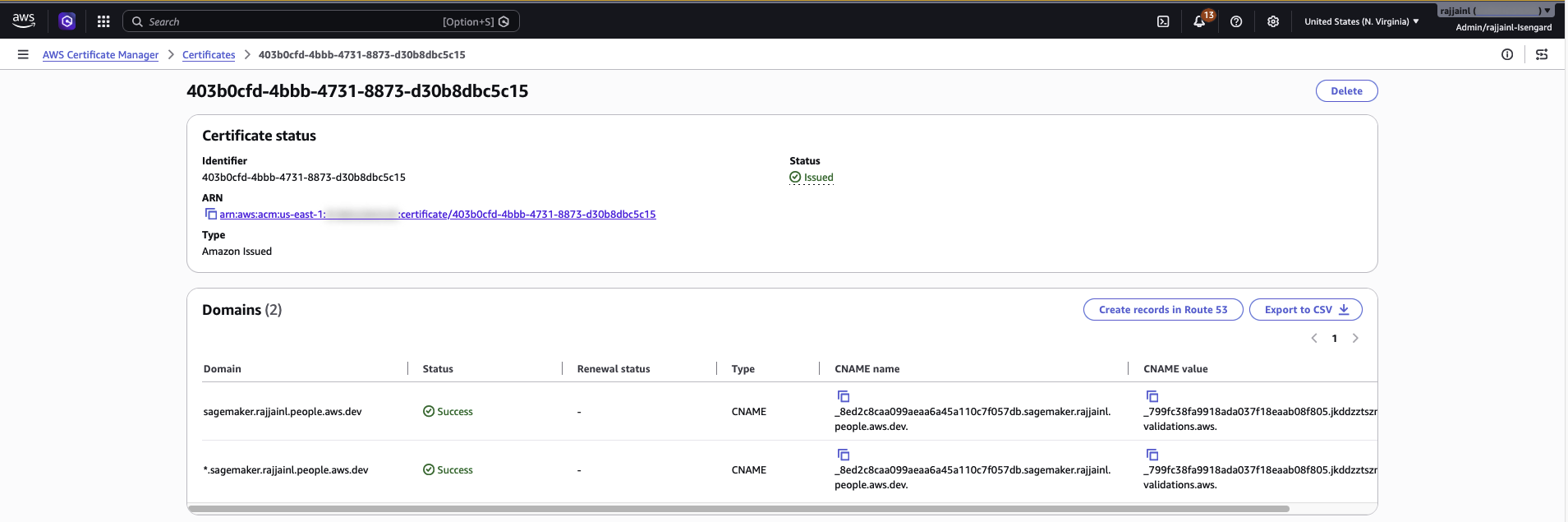
Task: Click the Issued status indicator
Action: (812, 178)
